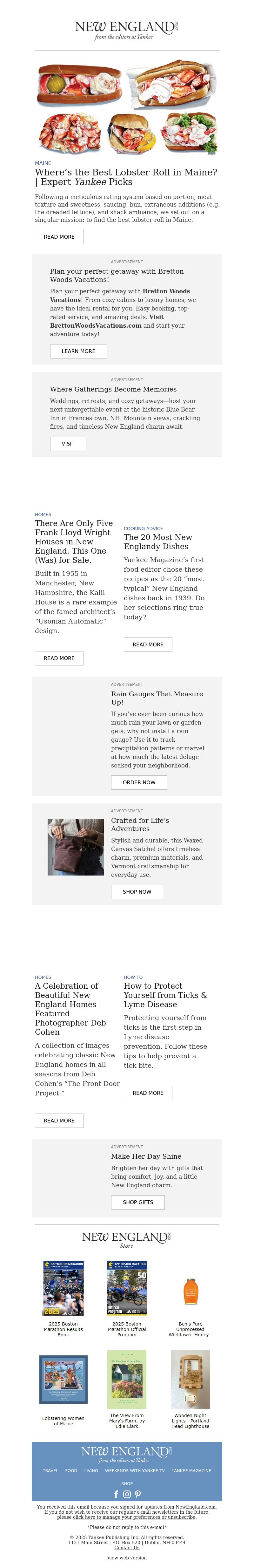Click the manage preferences or unsubscribe link

(x=134, y=1517)
